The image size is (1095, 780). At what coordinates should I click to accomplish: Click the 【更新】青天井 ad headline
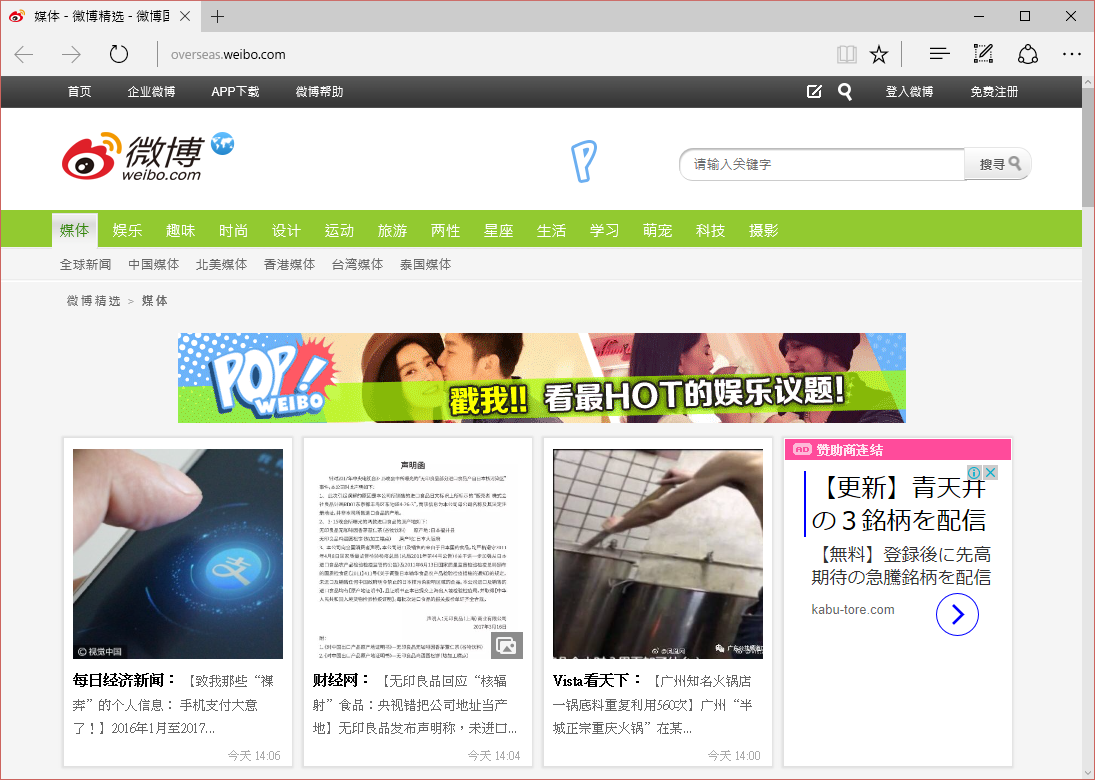pos(901,503)
